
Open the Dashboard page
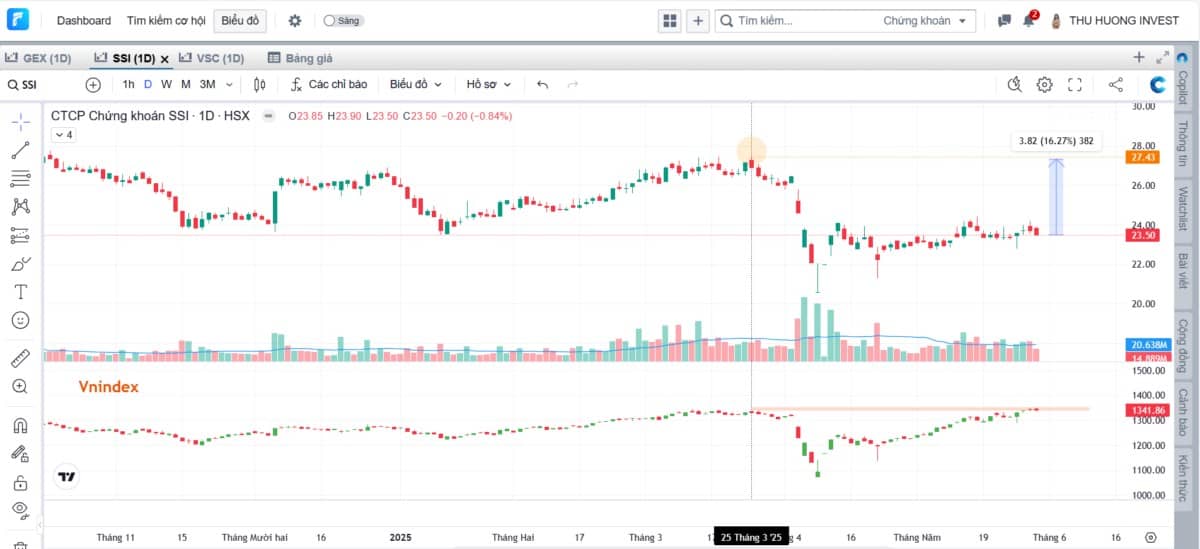tap(84, 20)
